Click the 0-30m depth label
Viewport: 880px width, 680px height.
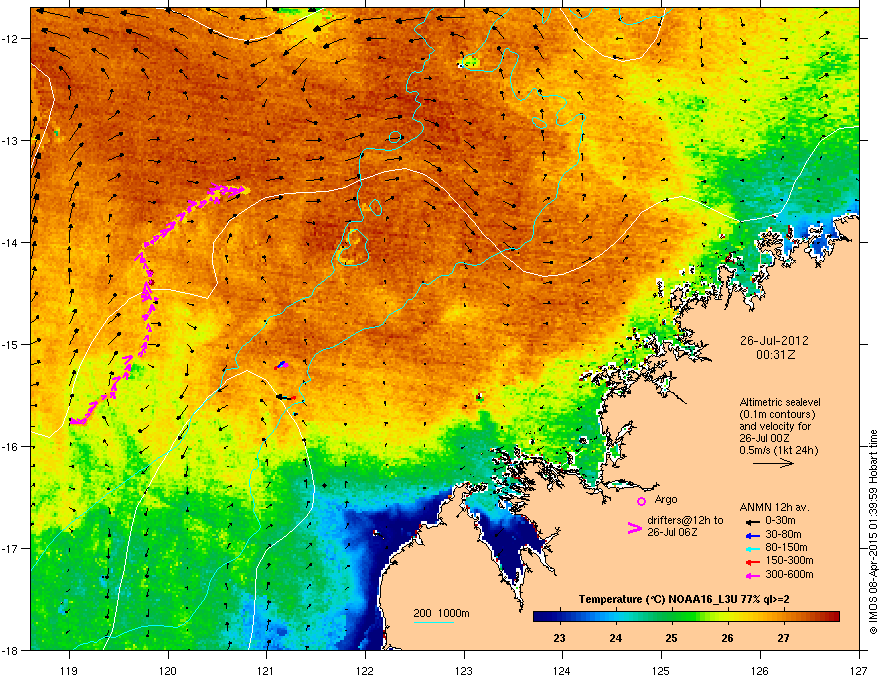point(781,521)
